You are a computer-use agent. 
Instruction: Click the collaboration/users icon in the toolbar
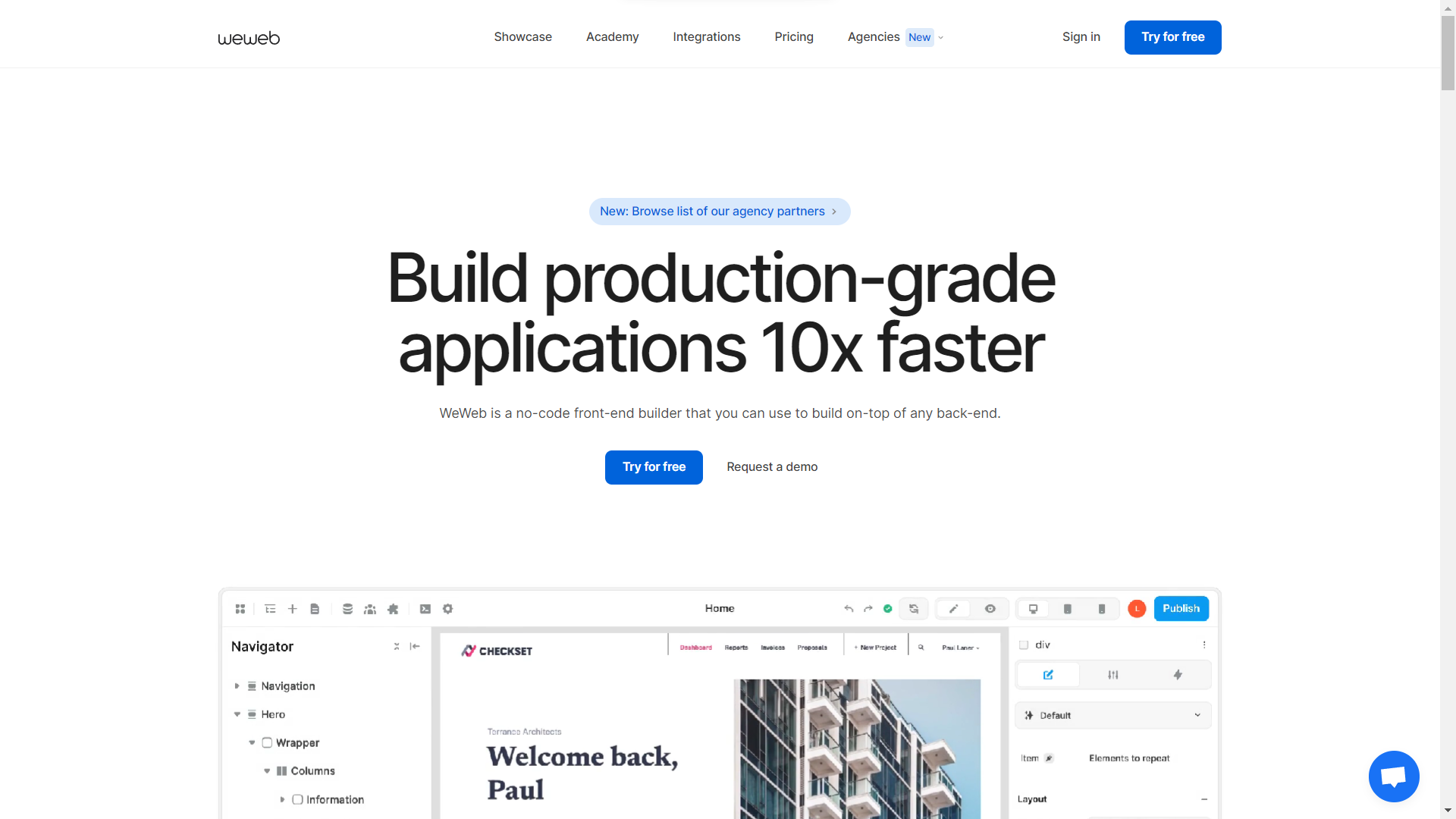(370, 609)
